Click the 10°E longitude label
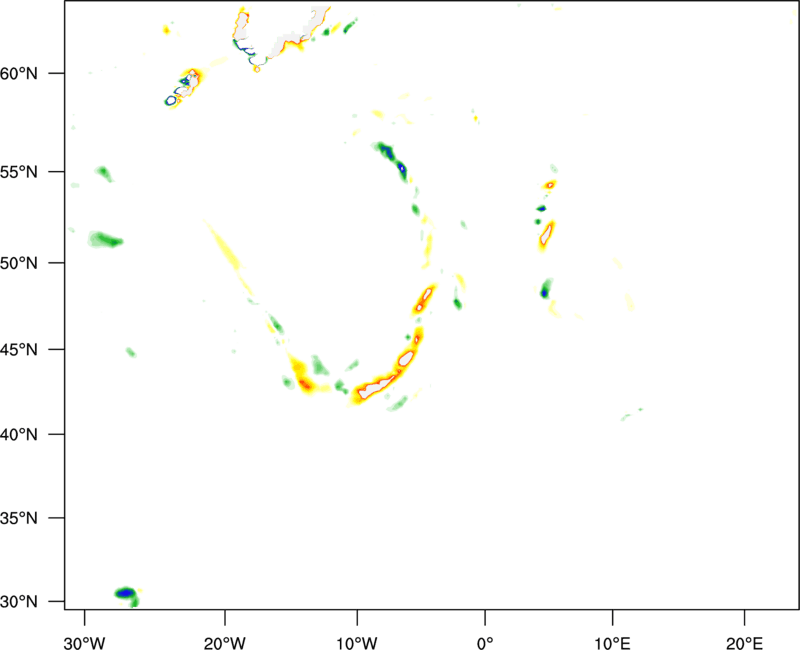This screenshot has height=650, width=800. [x=613, y=643]
